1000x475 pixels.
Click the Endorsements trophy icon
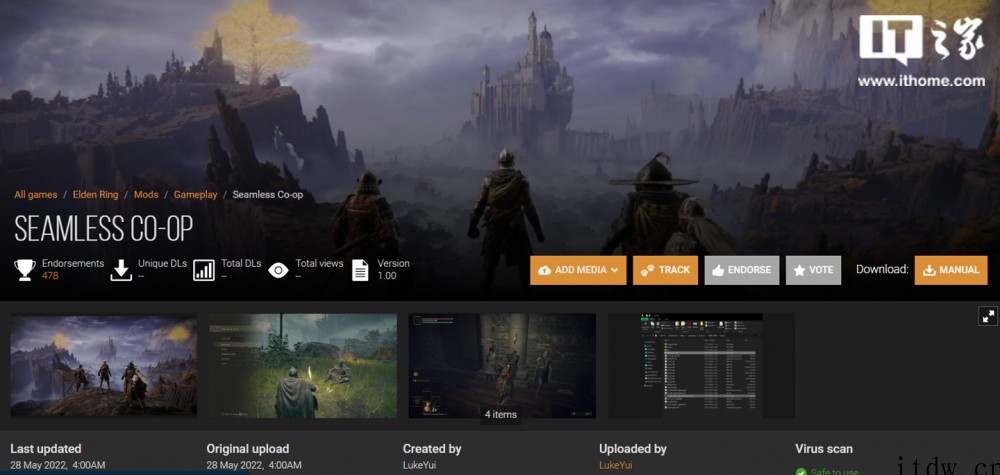(25, 270)
